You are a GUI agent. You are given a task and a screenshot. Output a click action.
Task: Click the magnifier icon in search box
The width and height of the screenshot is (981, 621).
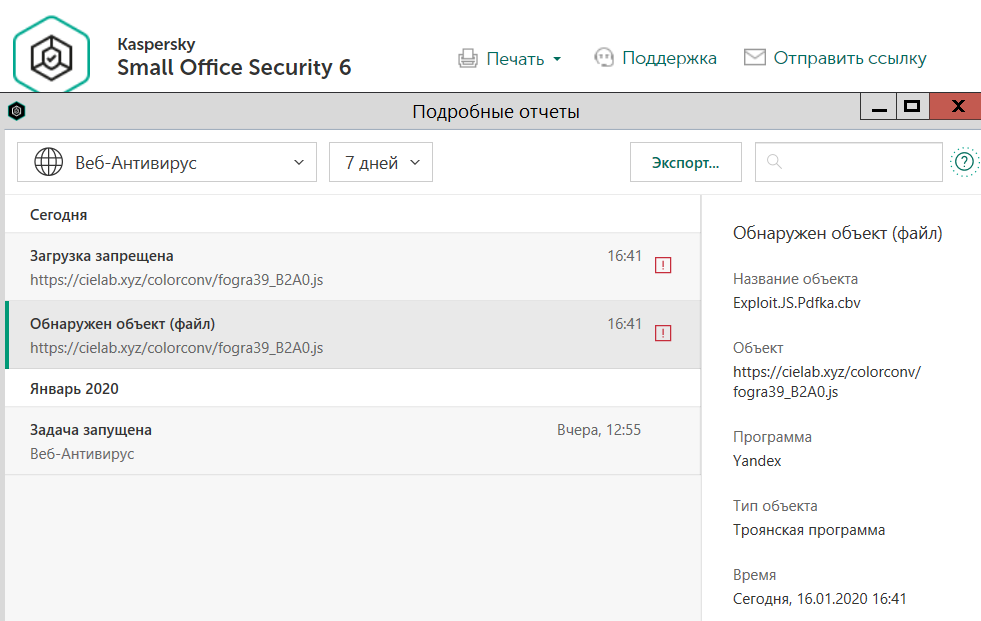[774, 162]
